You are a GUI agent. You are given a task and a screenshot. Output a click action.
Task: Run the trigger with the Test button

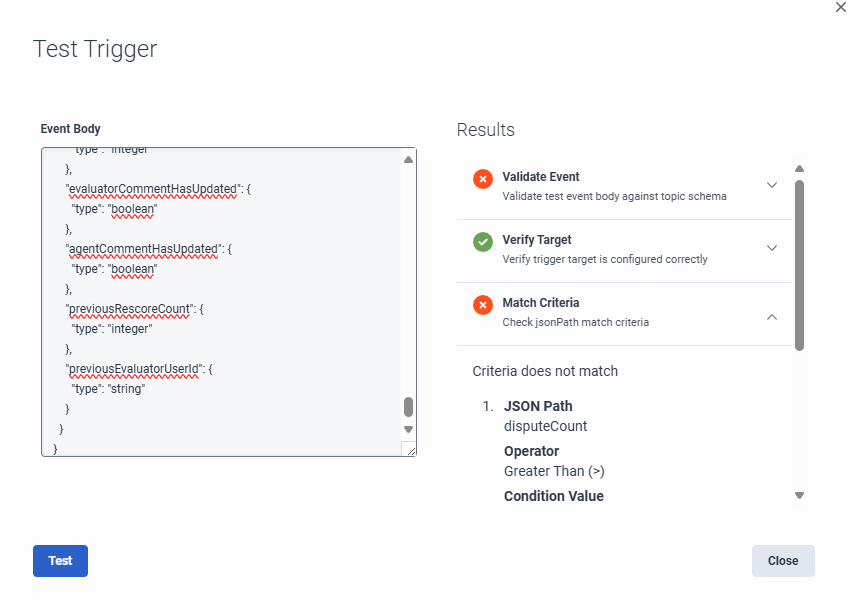coord(60,561)
